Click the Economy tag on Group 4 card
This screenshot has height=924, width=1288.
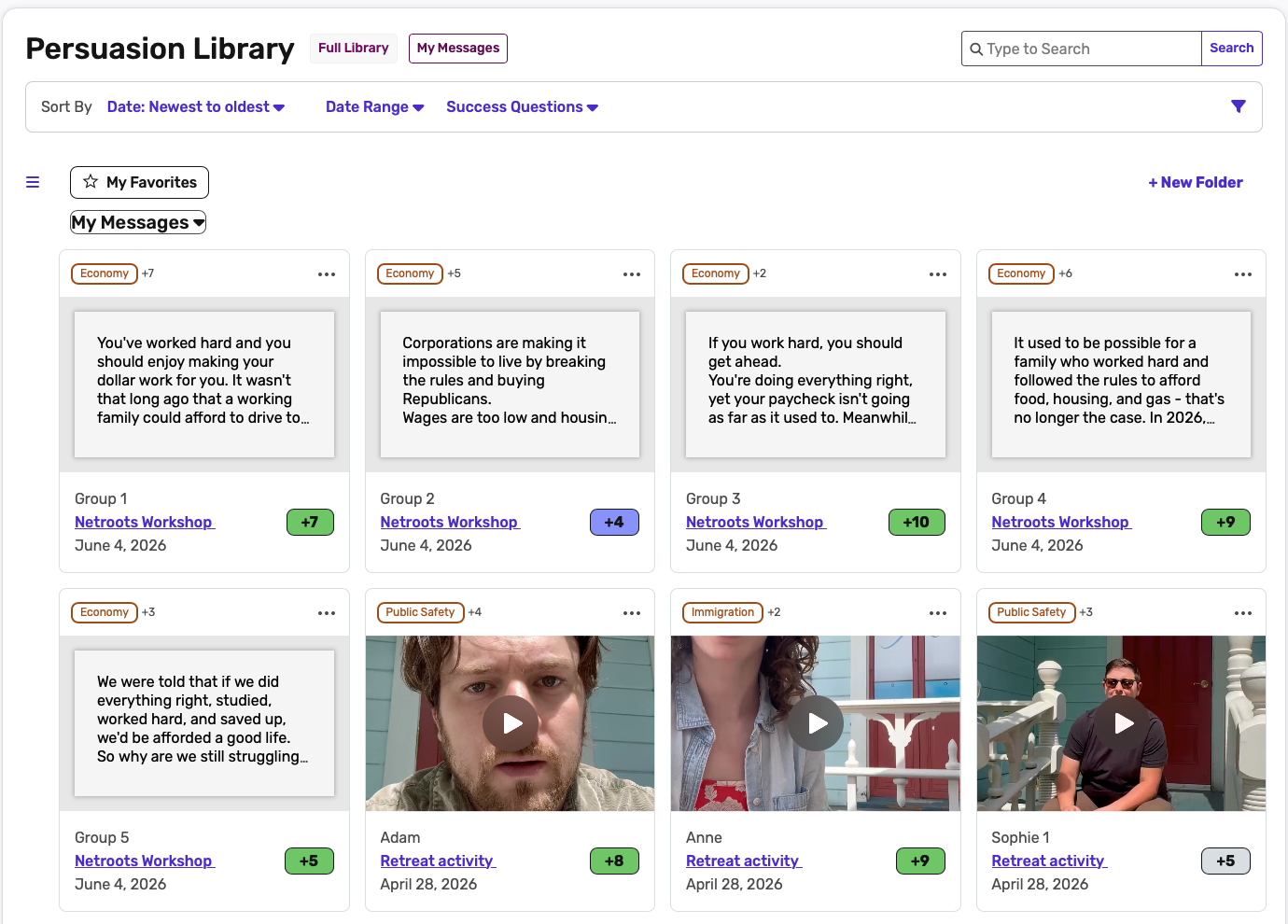tap(1021, 273)
